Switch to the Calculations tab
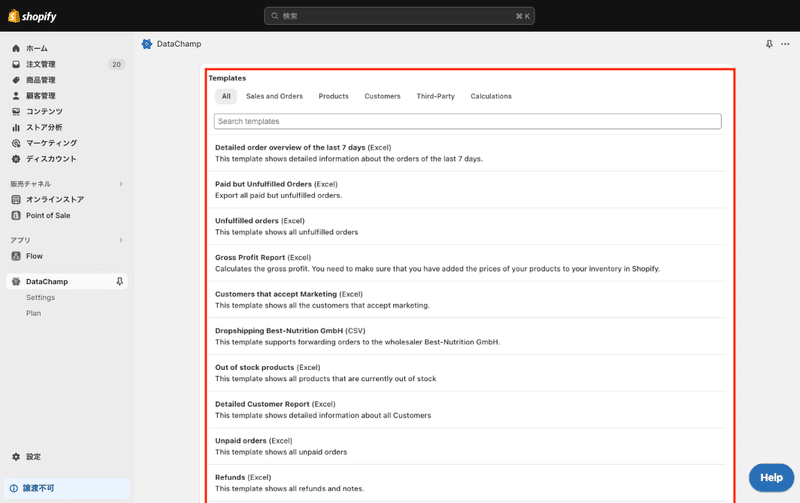800x503 pixels. point(491,96)
